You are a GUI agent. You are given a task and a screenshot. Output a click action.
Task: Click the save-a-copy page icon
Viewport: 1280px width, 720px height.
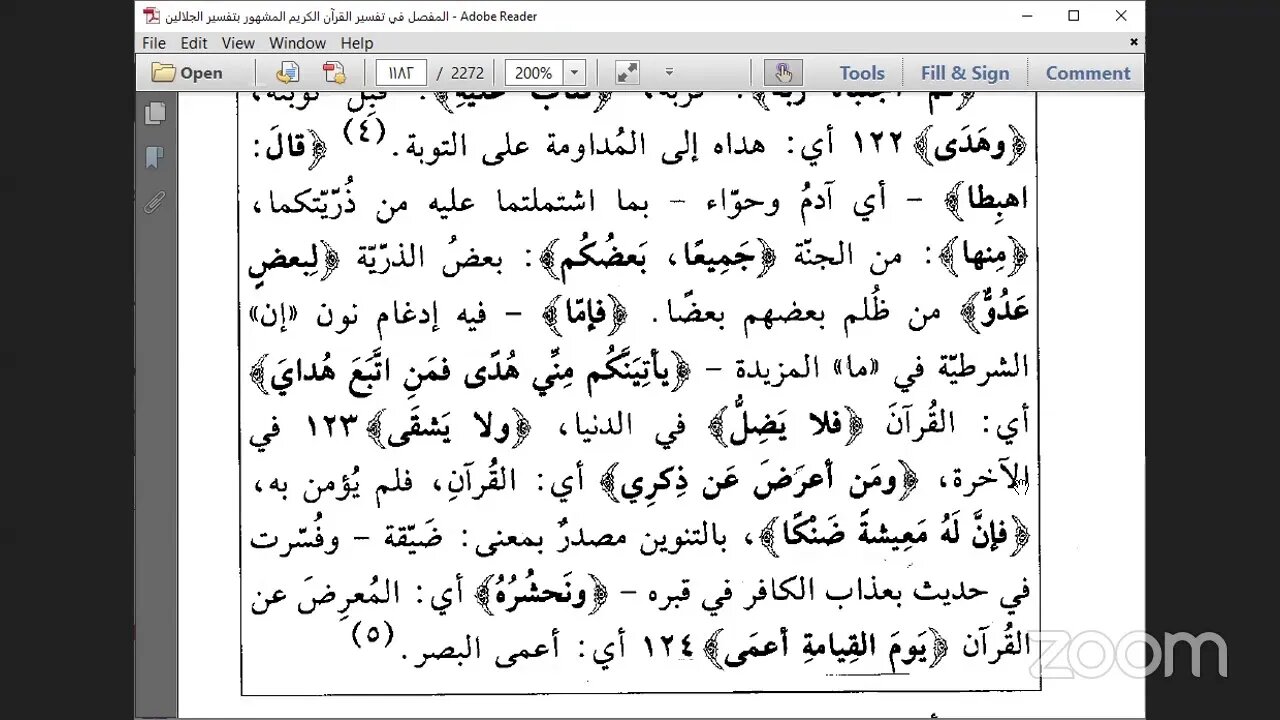[x=288, y=73]
